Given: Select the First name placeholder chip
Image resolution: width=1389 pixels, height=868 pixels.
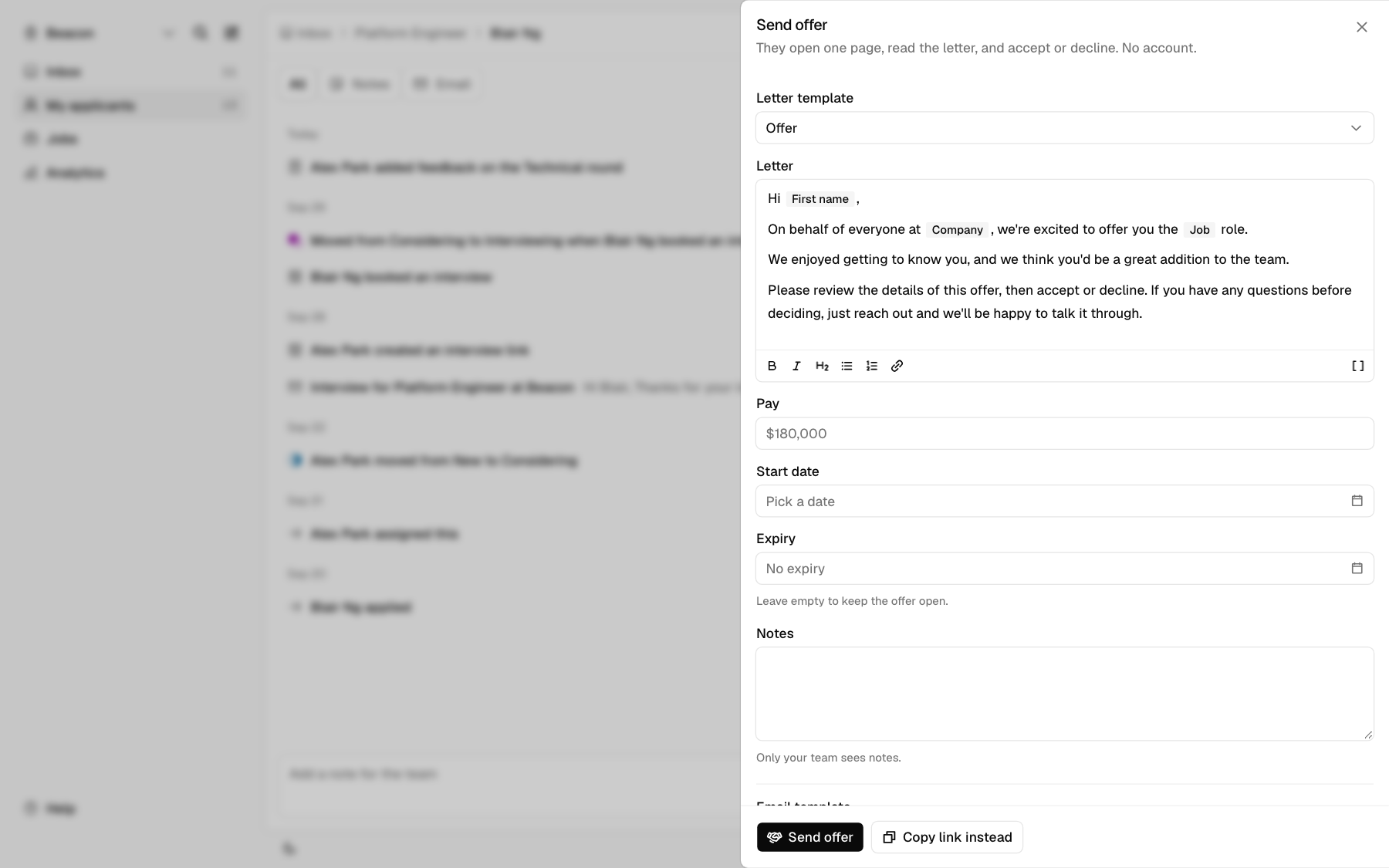Looking at the screenshot, I should (x=820, y=199).
